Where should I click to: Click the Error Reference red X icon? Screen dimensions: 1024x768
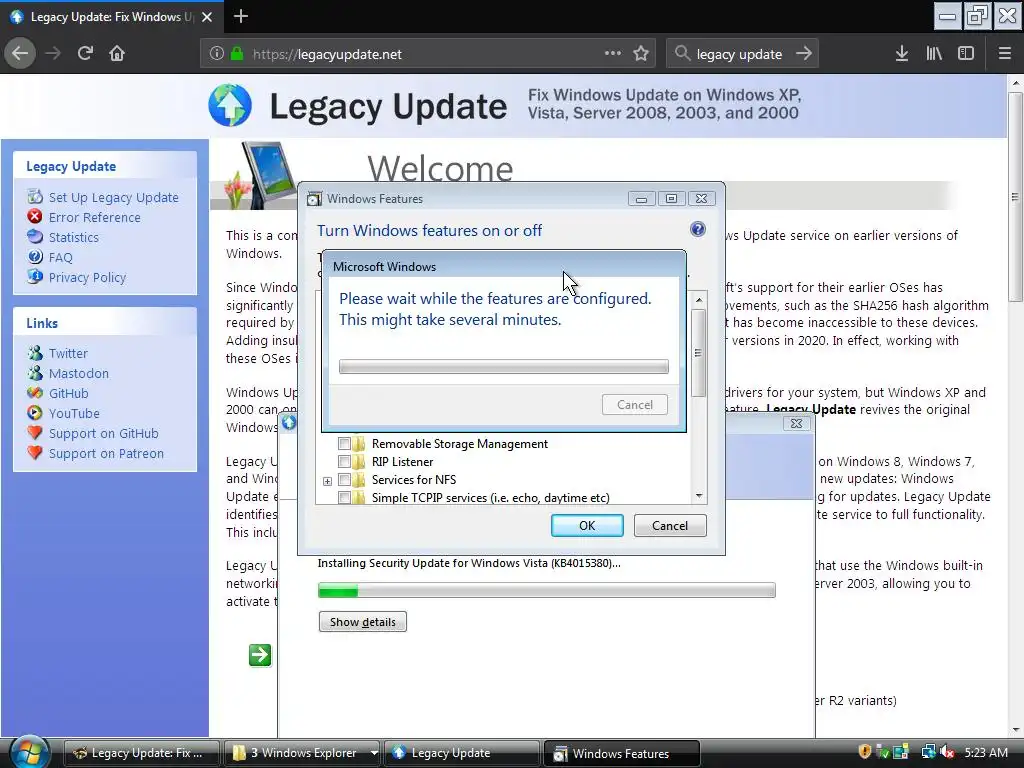coord(35,217)
